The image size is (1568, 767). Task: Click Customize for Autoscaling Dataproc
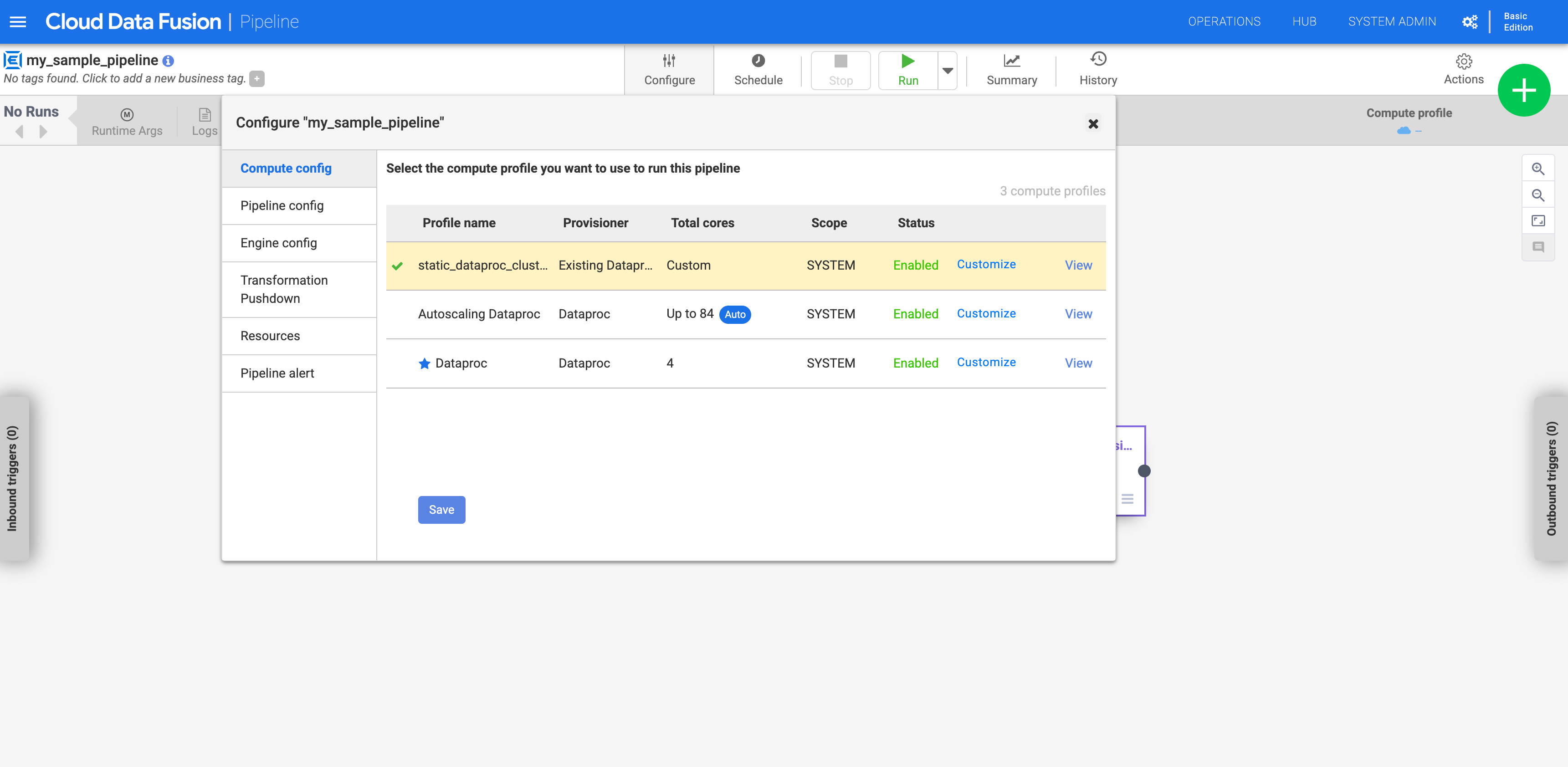[985, 313]
